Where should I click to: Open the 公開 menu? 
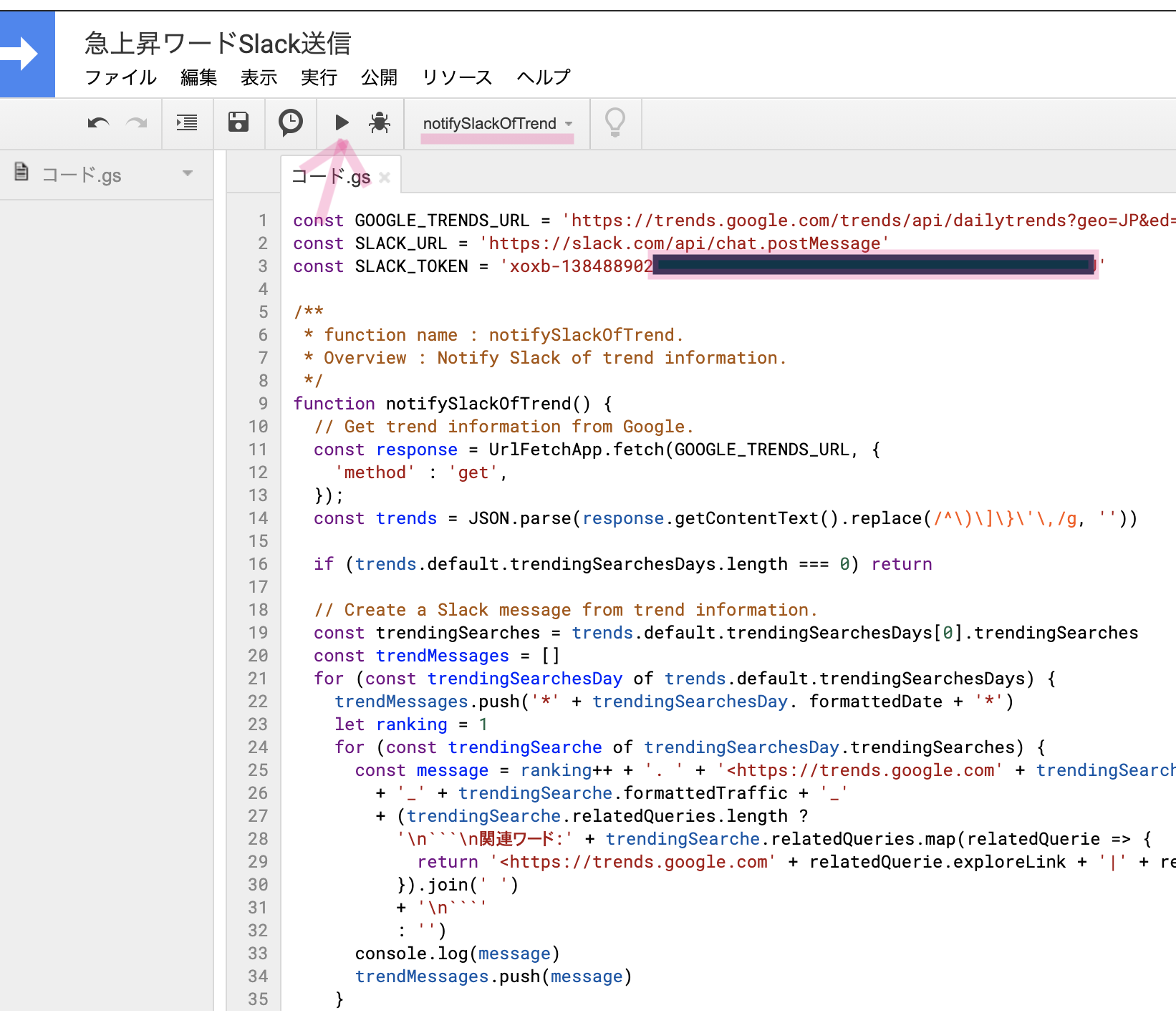click(379, 77)
